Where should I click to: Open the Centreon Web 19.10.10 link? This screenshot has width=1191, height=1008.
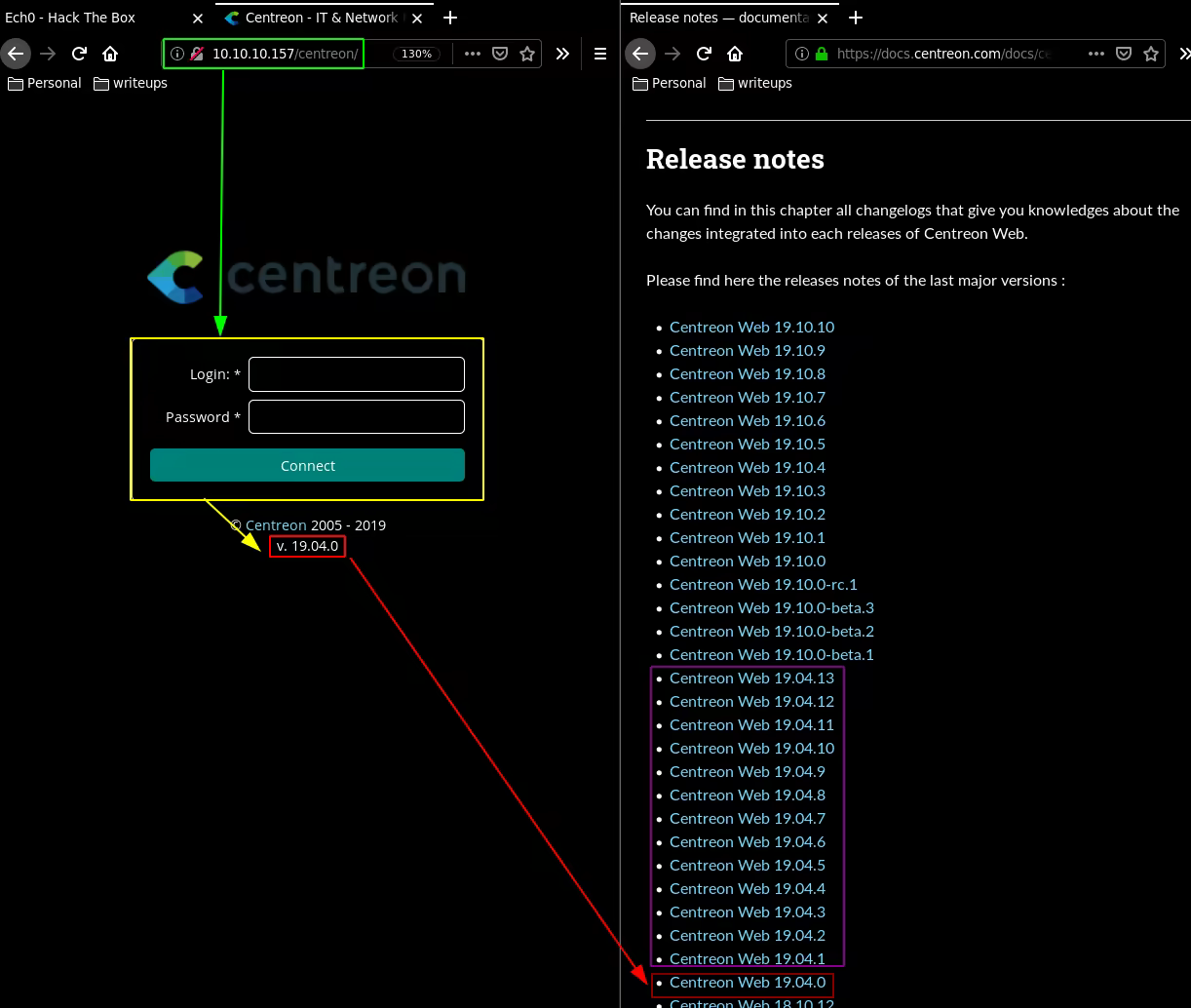click(751, 327)
